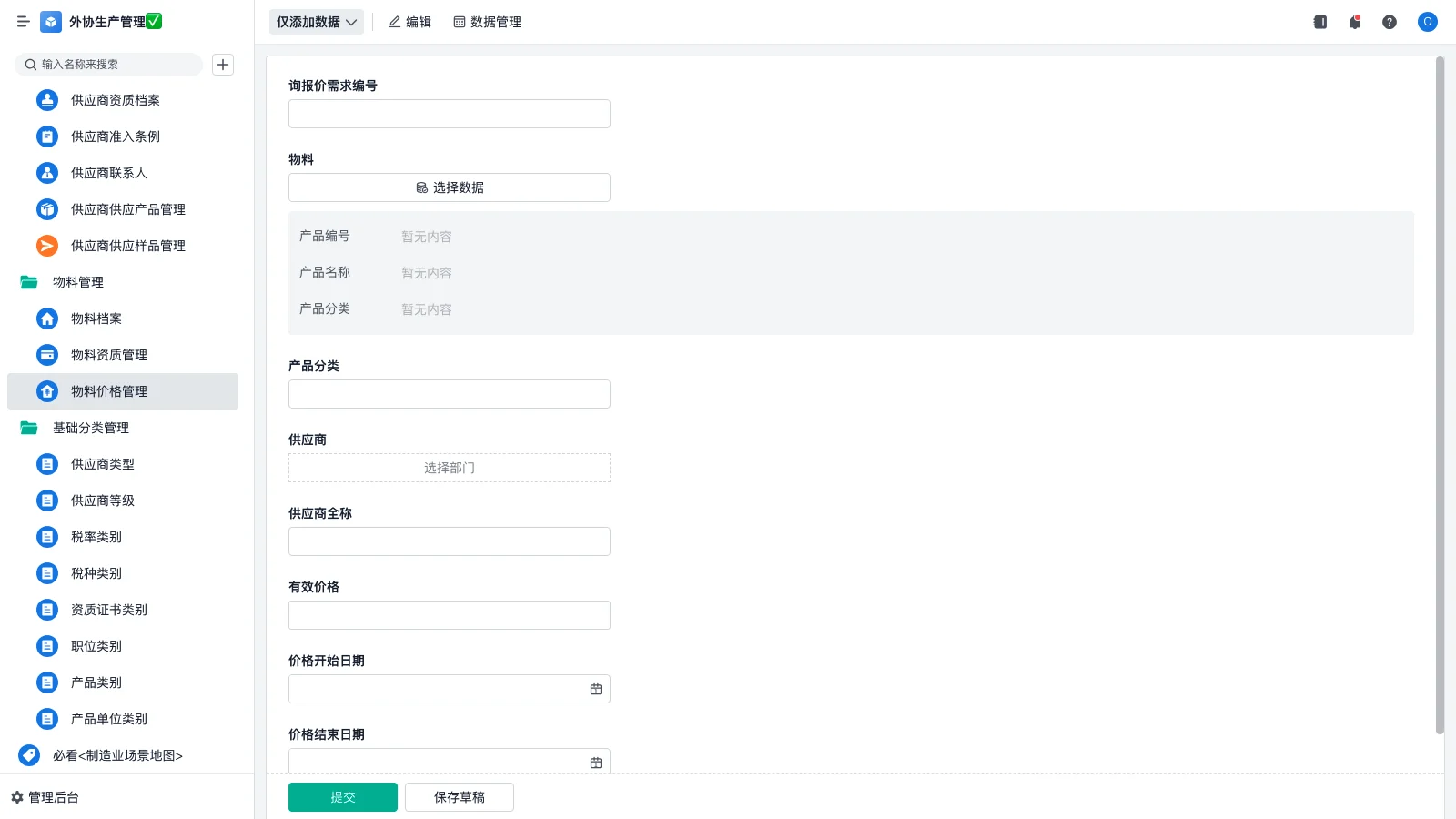Open 职位类别 via its document icon
The image size is (1456, 819).
(47, 646)
